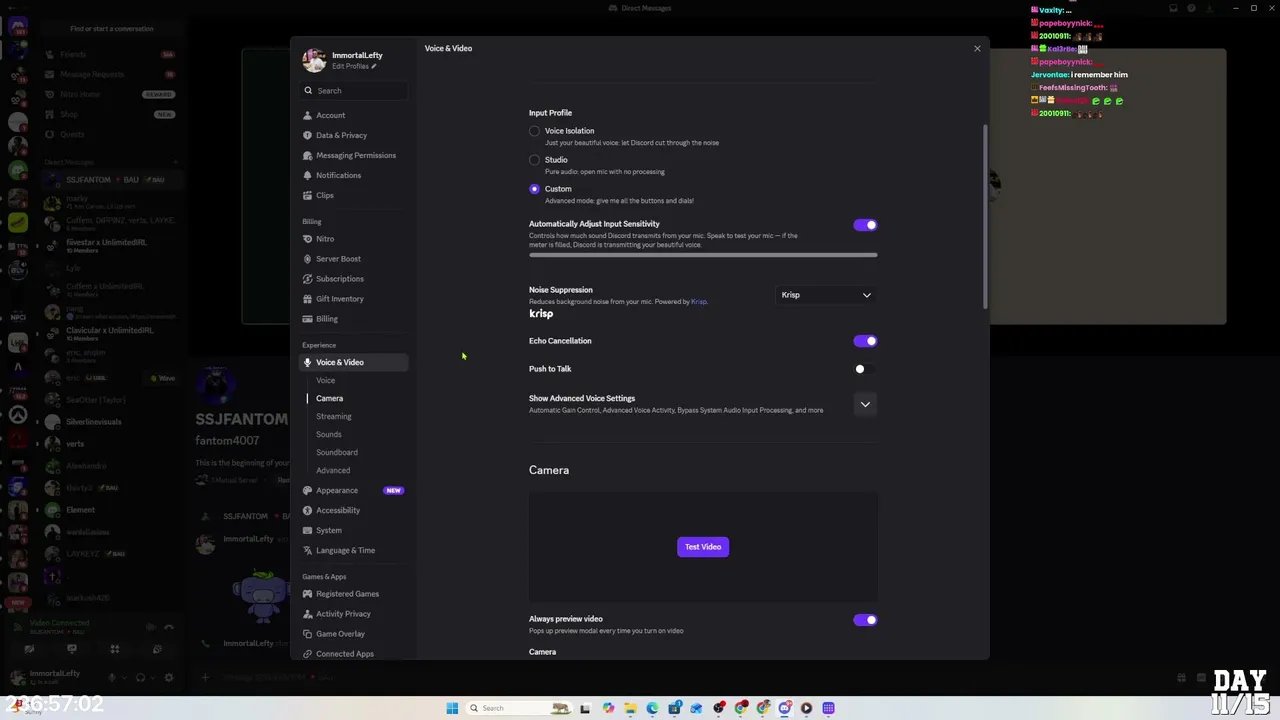Image resolution: width=1280 pixels, height=720 pixels.
Task: Open the Server Boost gem icon
Action: 308,259
